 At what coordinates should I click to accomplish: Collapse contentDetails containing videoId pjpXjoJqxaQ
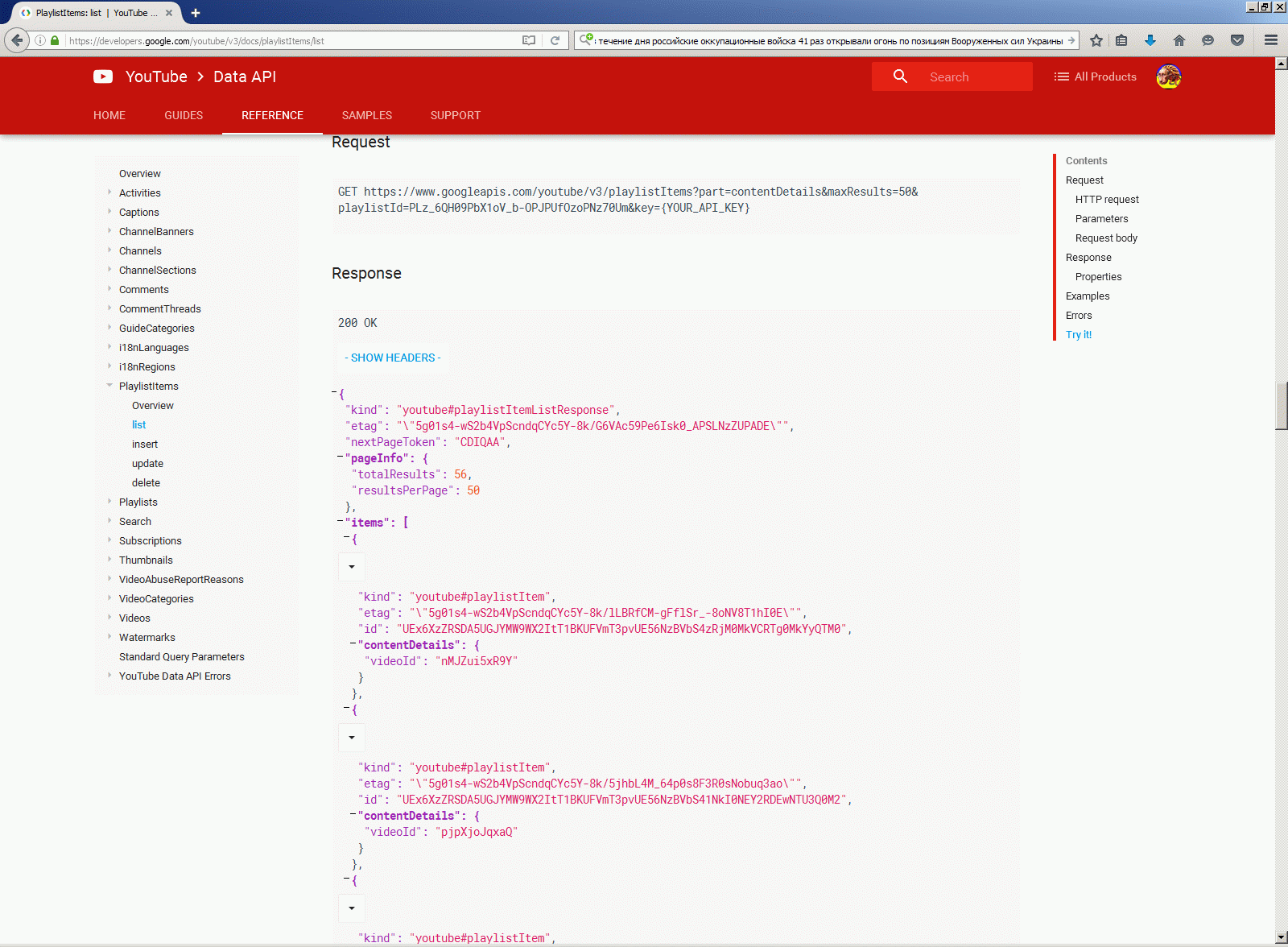coord(353,814)
